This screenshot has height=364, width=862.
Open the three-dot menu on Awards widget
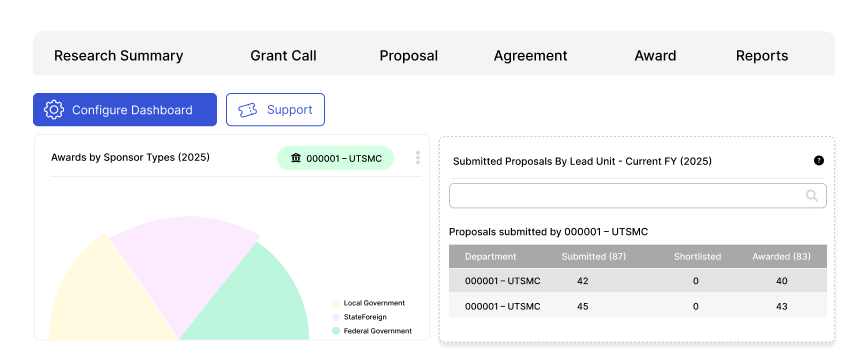(x=418, y=157)
